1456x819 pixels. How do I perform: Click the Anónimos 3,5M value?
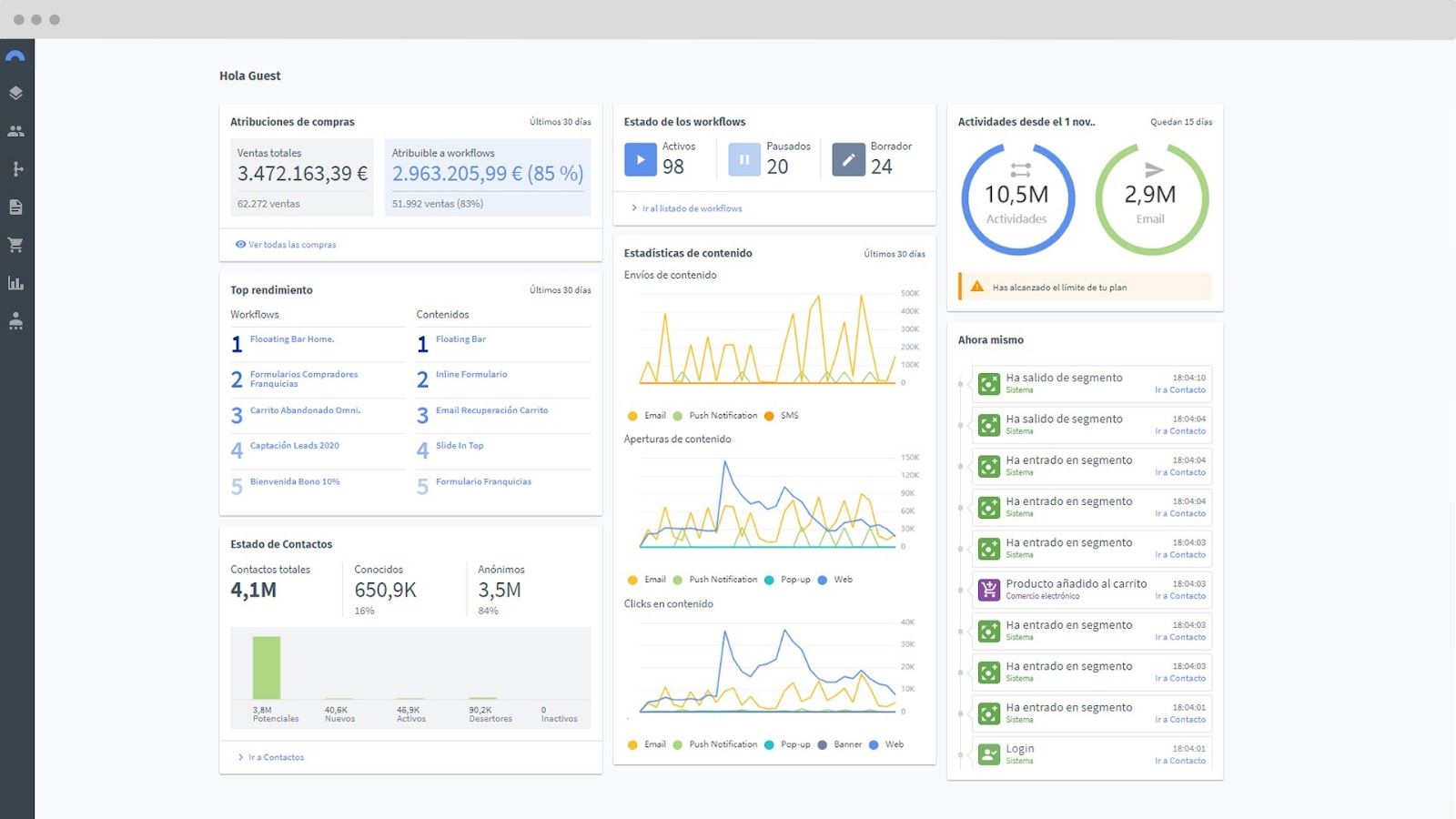coord(500,590)
